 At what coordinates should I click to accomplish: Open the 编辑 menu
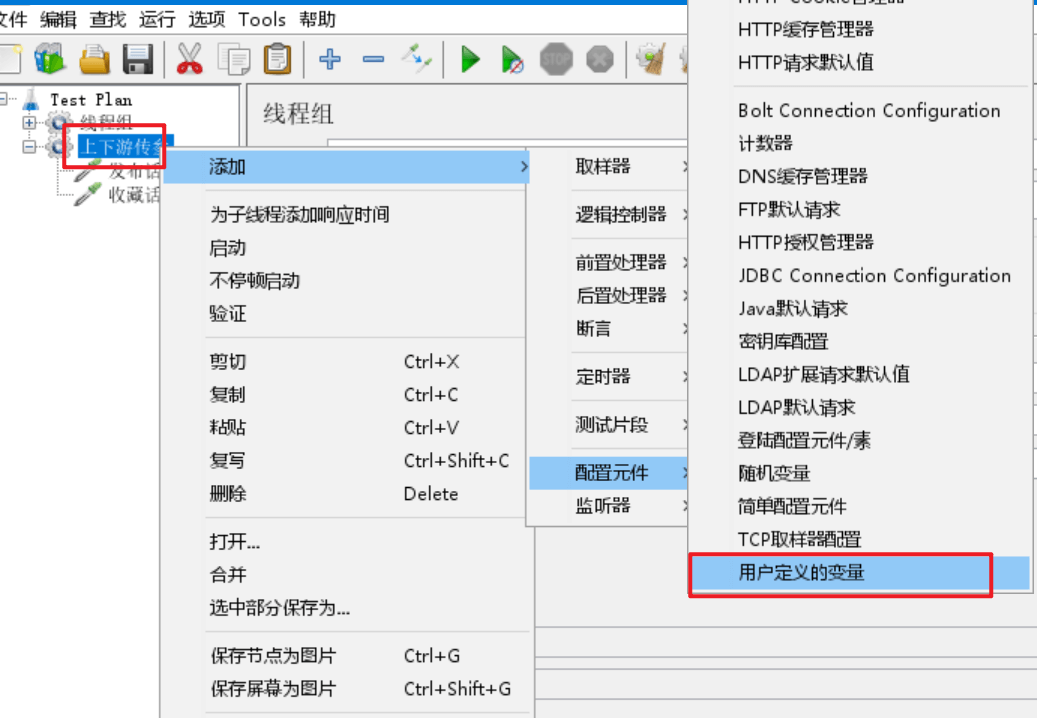pos(58,19)
